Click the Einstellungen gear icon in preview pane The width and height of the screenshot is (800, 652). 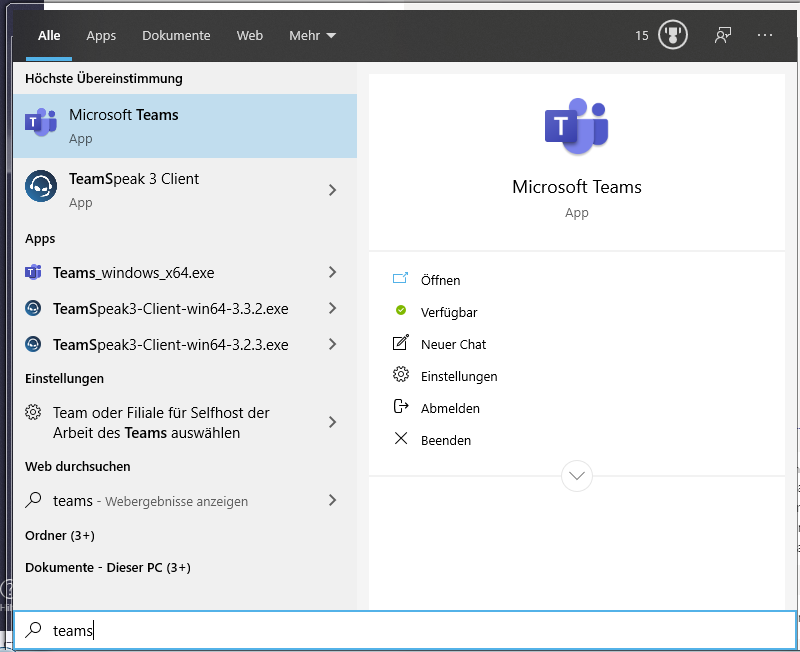click(x=401, y=374)
